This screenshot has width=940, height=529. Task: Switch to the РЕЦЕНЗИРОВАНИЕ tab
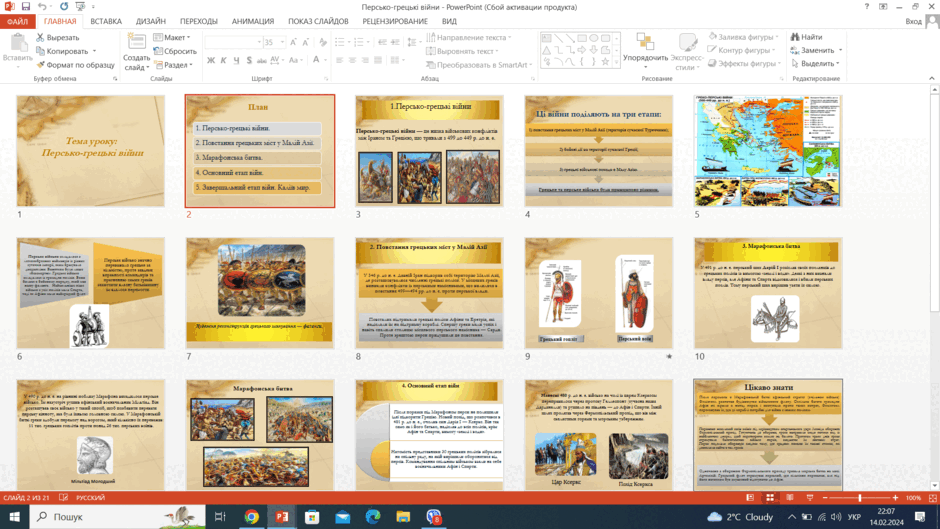(x=394, y=21)
